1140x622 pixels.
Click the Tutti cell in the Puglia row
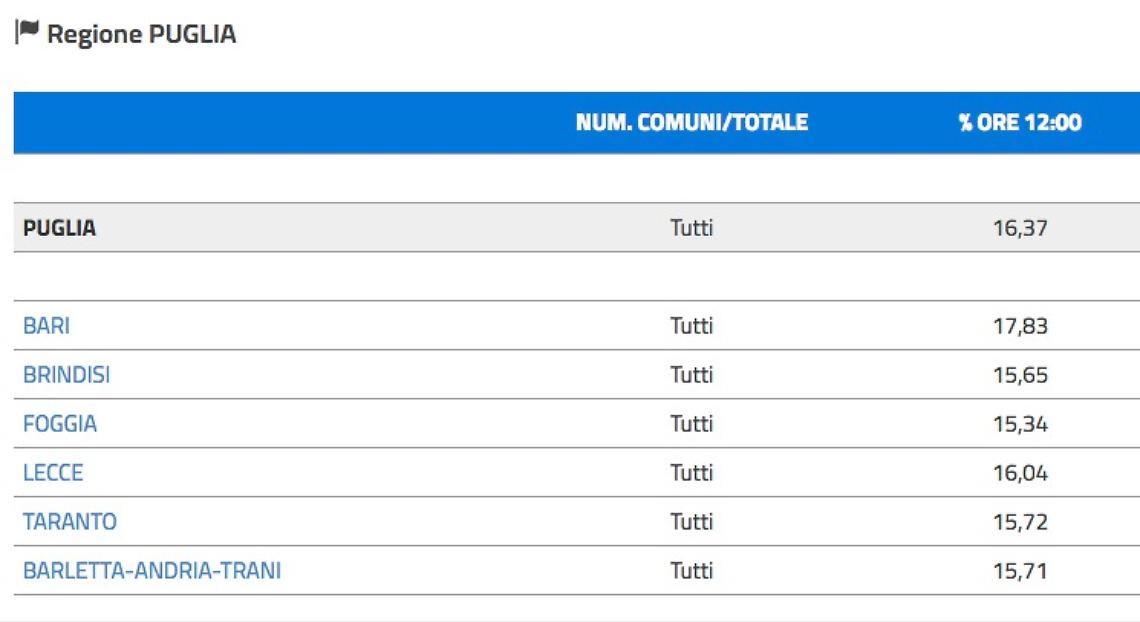click(691, 228)
